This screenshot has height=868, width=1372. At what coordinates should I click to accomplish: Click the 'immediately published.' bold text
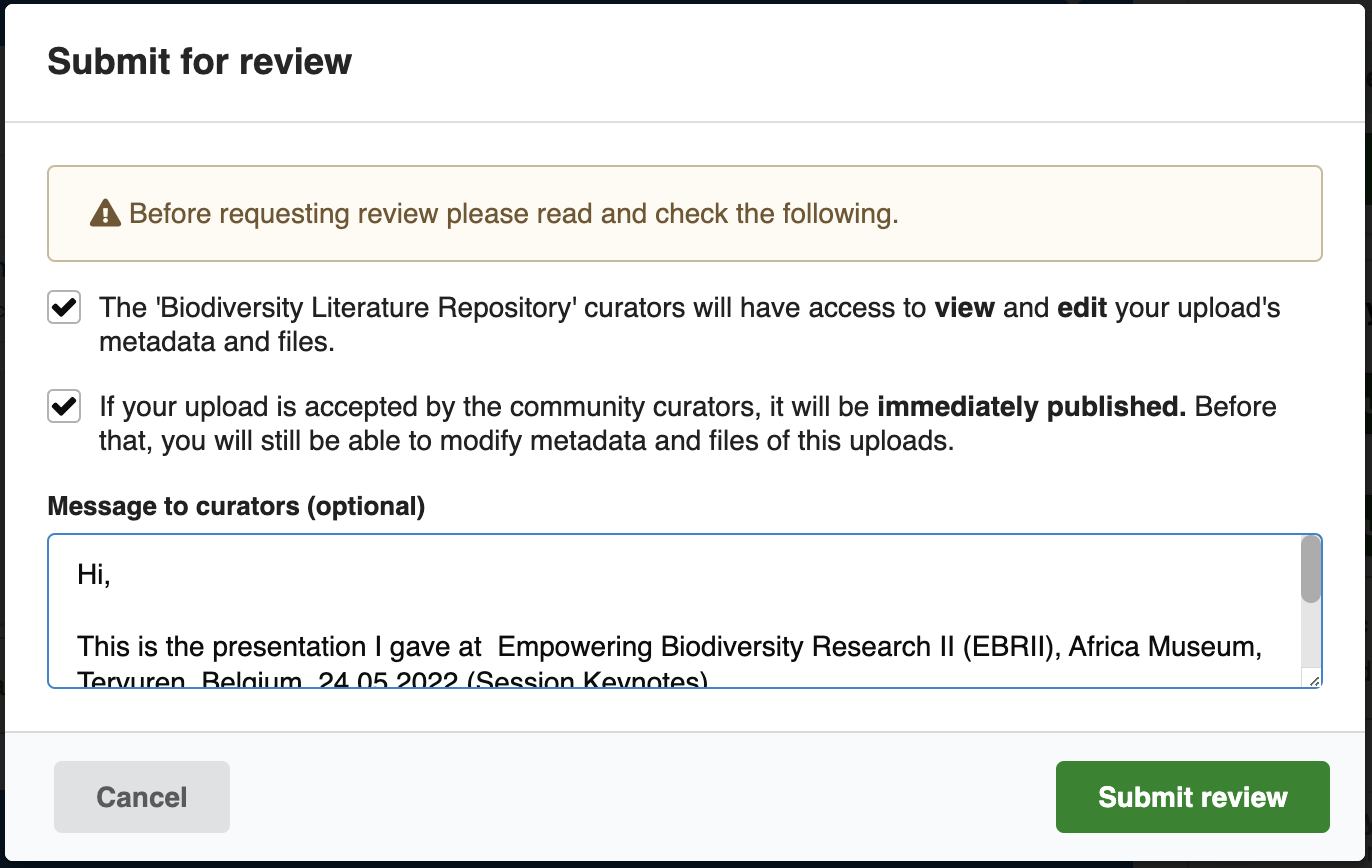[1032, 407]
